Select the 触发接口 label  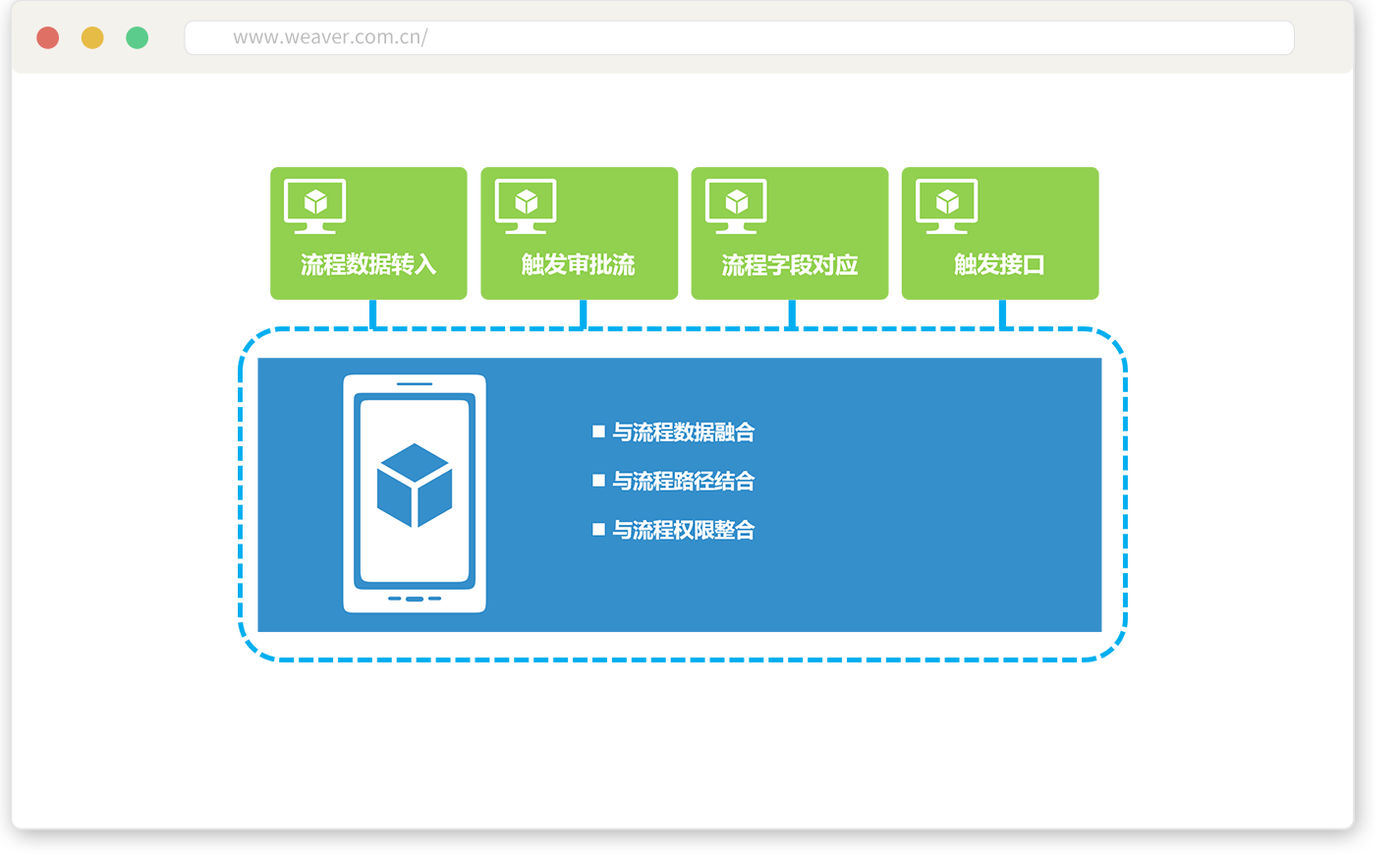click(x=999, y=264)
